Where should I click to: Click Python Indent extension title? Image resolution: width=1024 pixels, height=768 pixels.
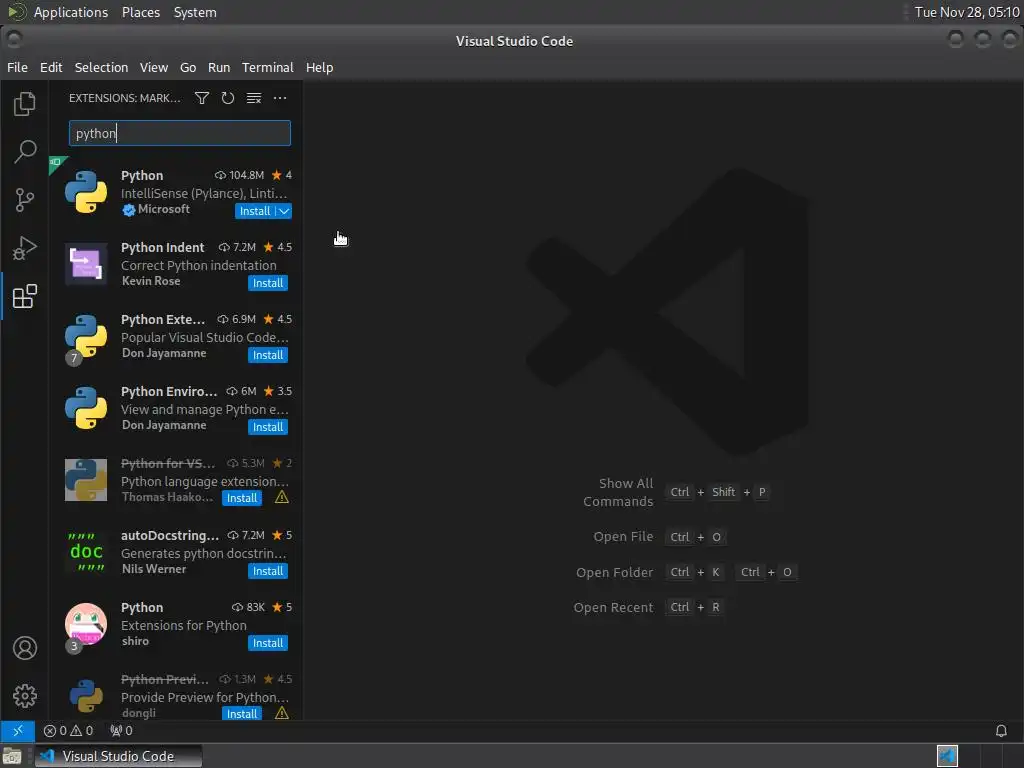163,248
